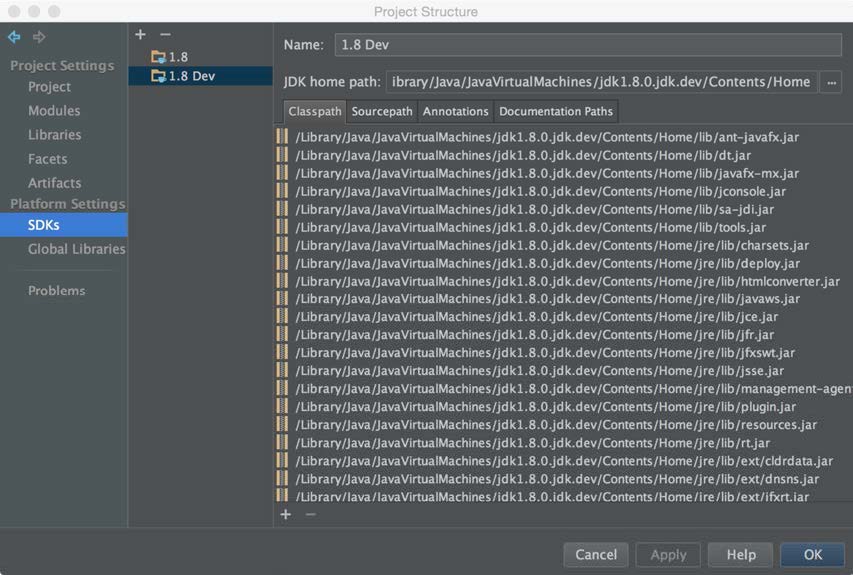Image resolution: width=853 pixels, height=575 pixels.
Task: Click jar icon beside javaws.jar
Action: click(282, 298)
